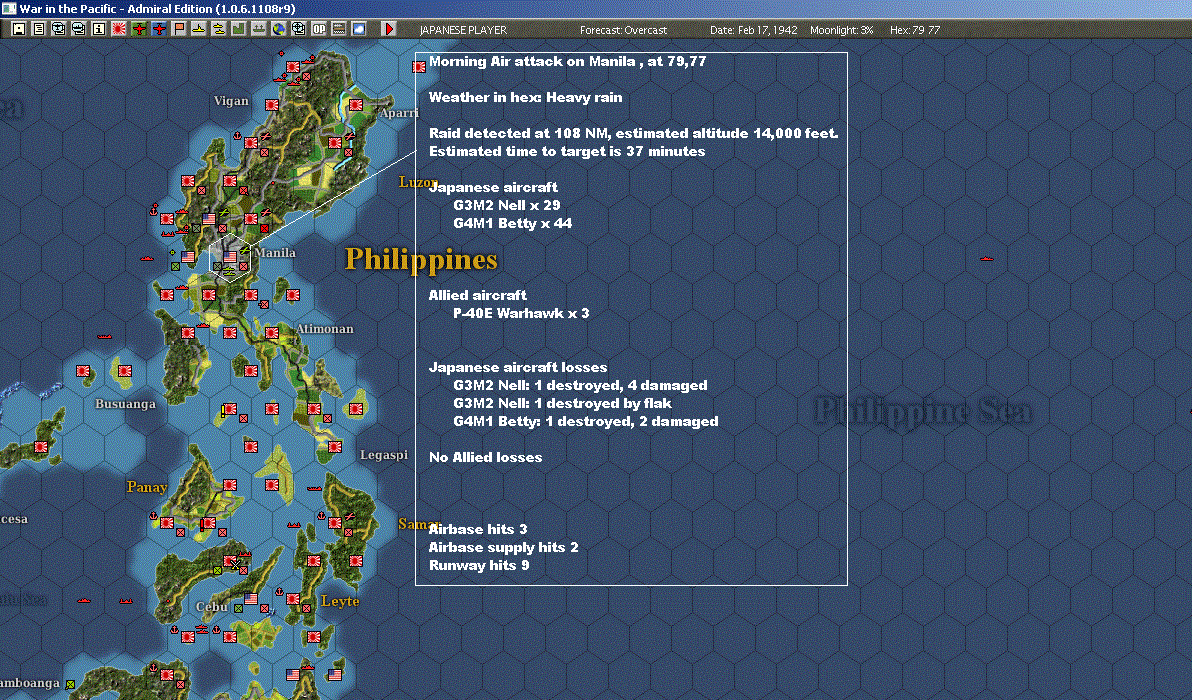
Task: Click the Cebu label on map
Action: click(211, 607)
